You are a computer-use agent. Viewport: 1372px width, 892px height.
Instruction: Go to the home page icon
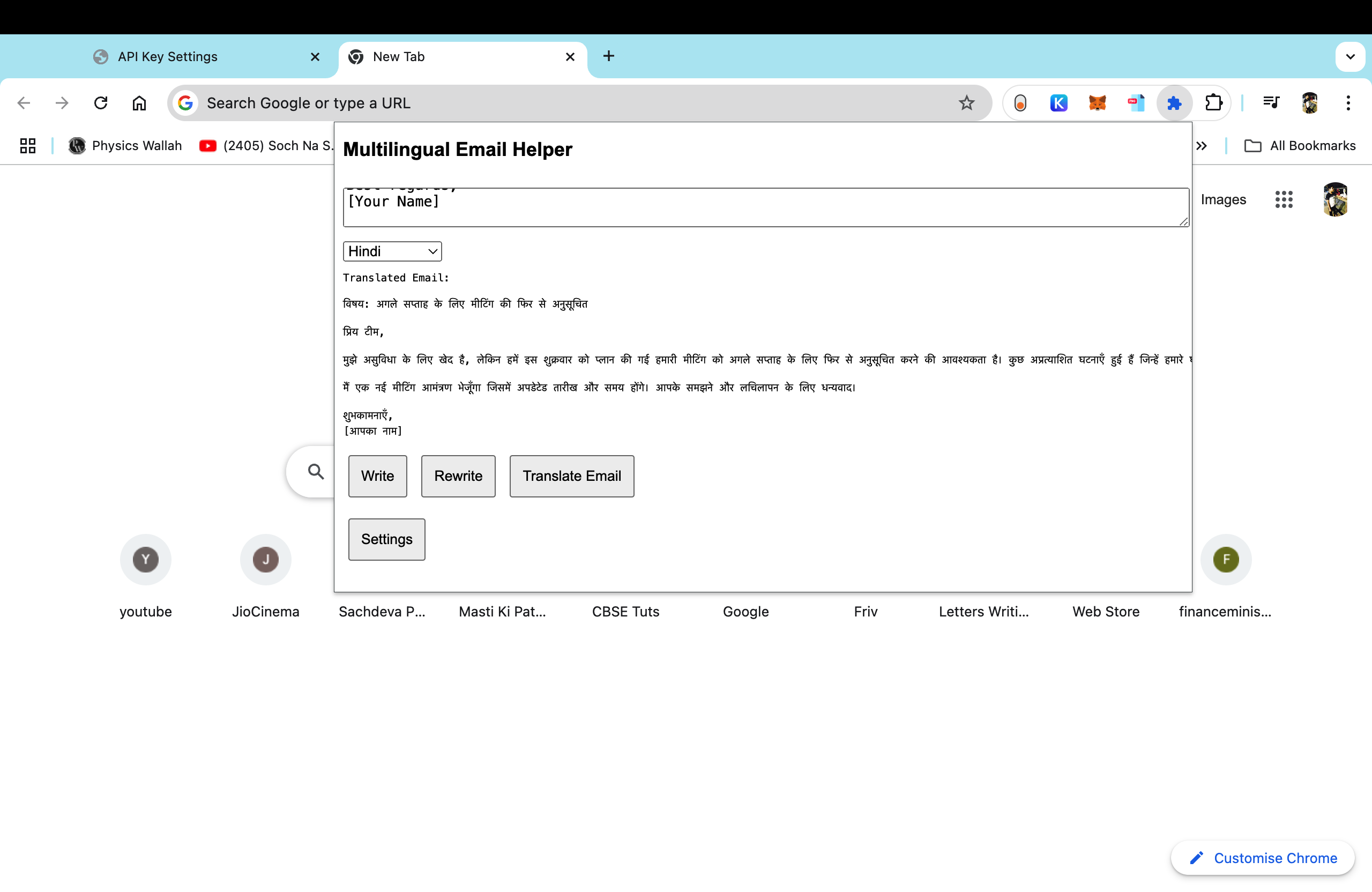139,103
